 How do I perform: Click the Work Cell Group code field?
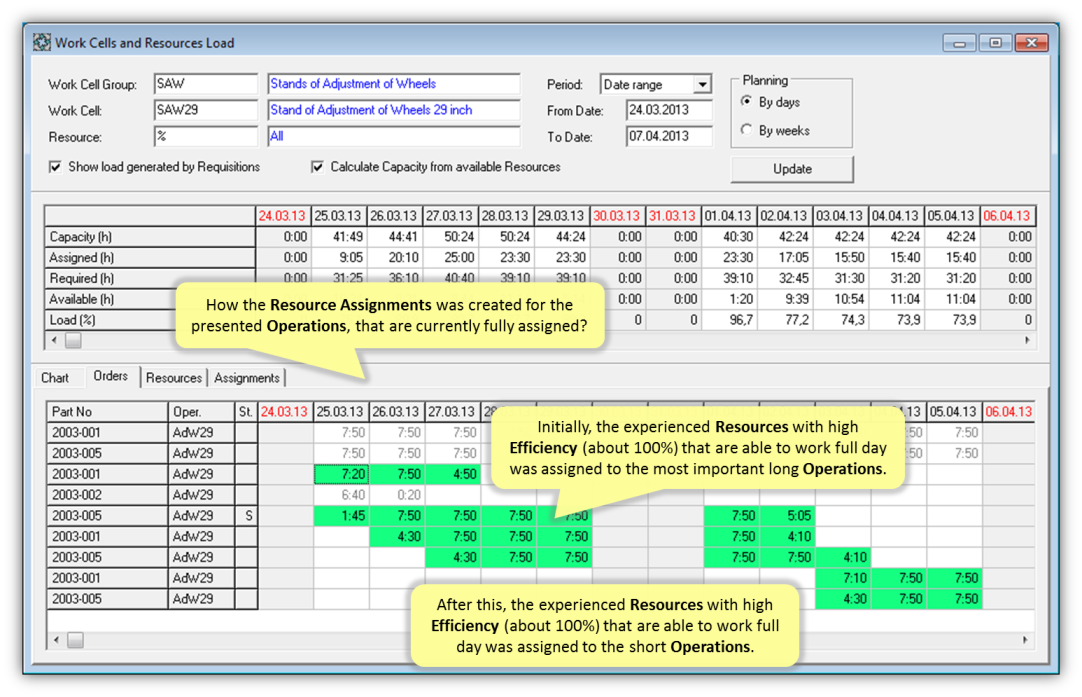[206, 84]
